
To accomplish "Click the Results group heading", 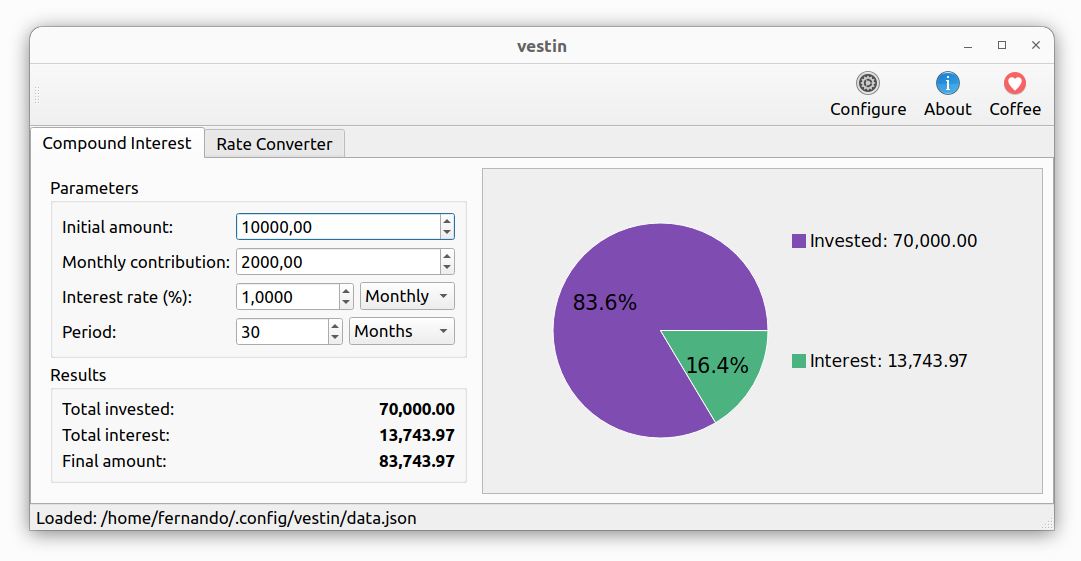I will (x=78, y=376).
